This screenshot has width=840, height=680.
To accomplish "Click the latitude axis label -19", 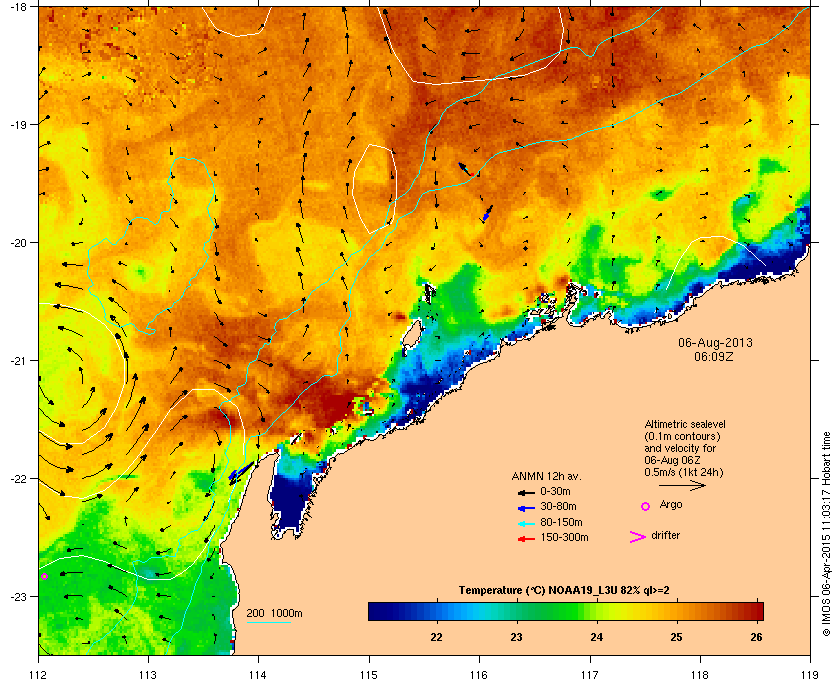I will (x=17, y=124).
